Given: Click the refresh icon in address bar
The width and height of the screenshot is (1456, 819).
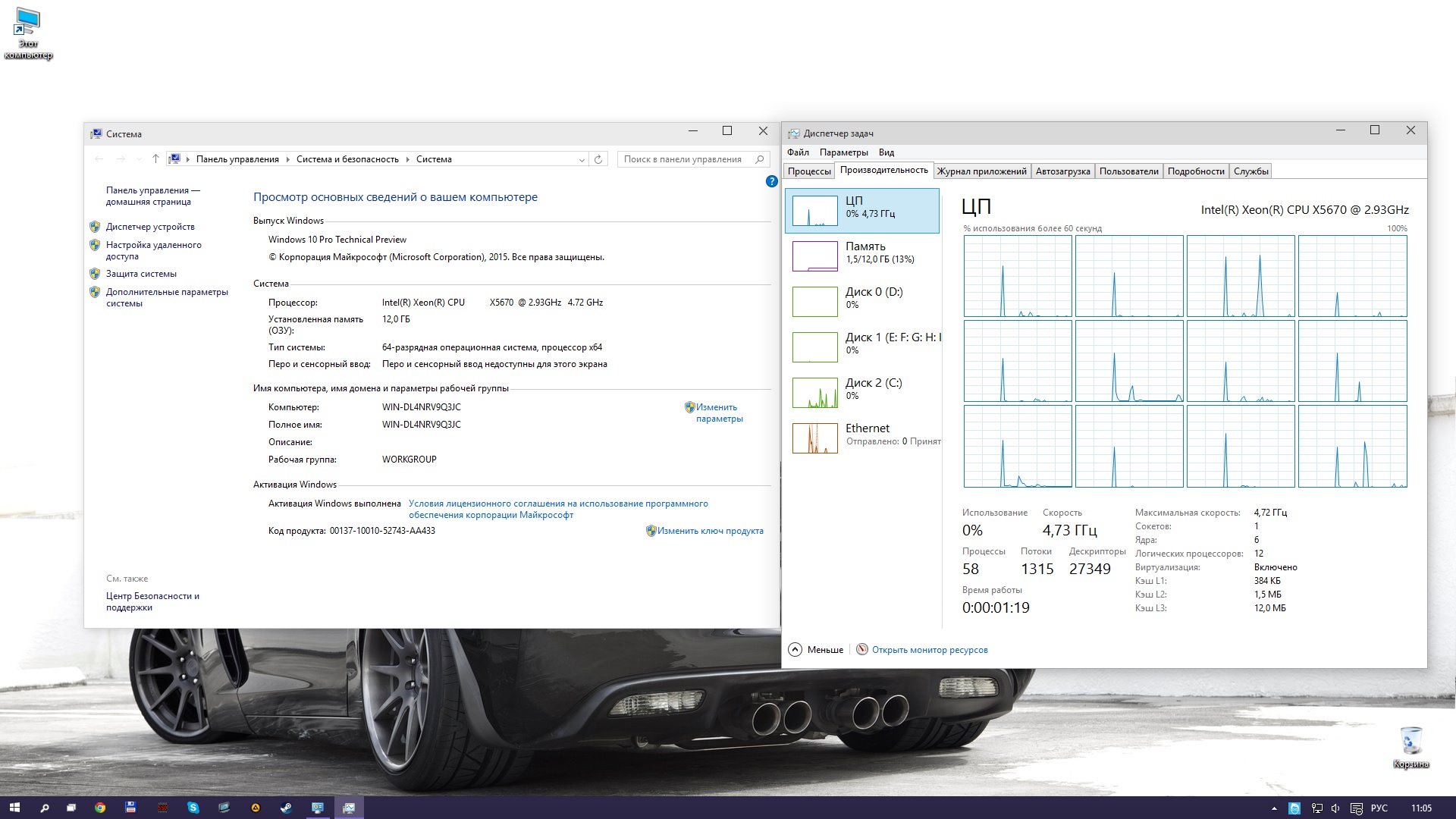Looking at the screenshot, I should (x=598, y=159).
